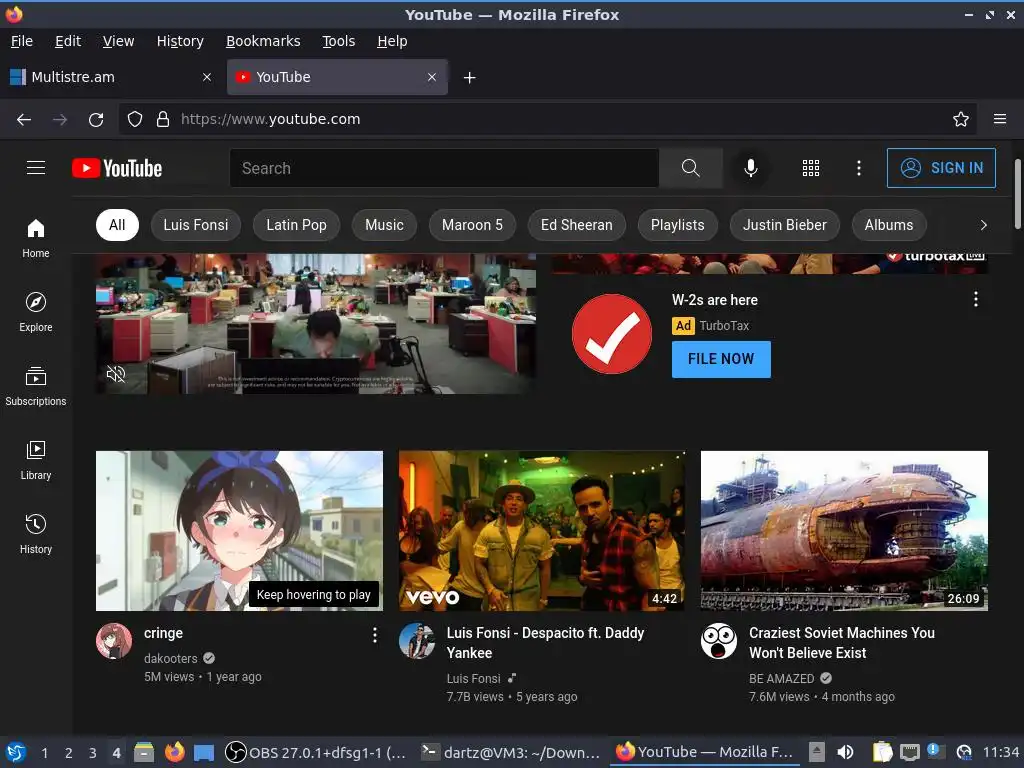The width and height of the screenshot is (1024, 768).
Task: Click the TurboTax checkmark logo
Action: coord(612,334)
